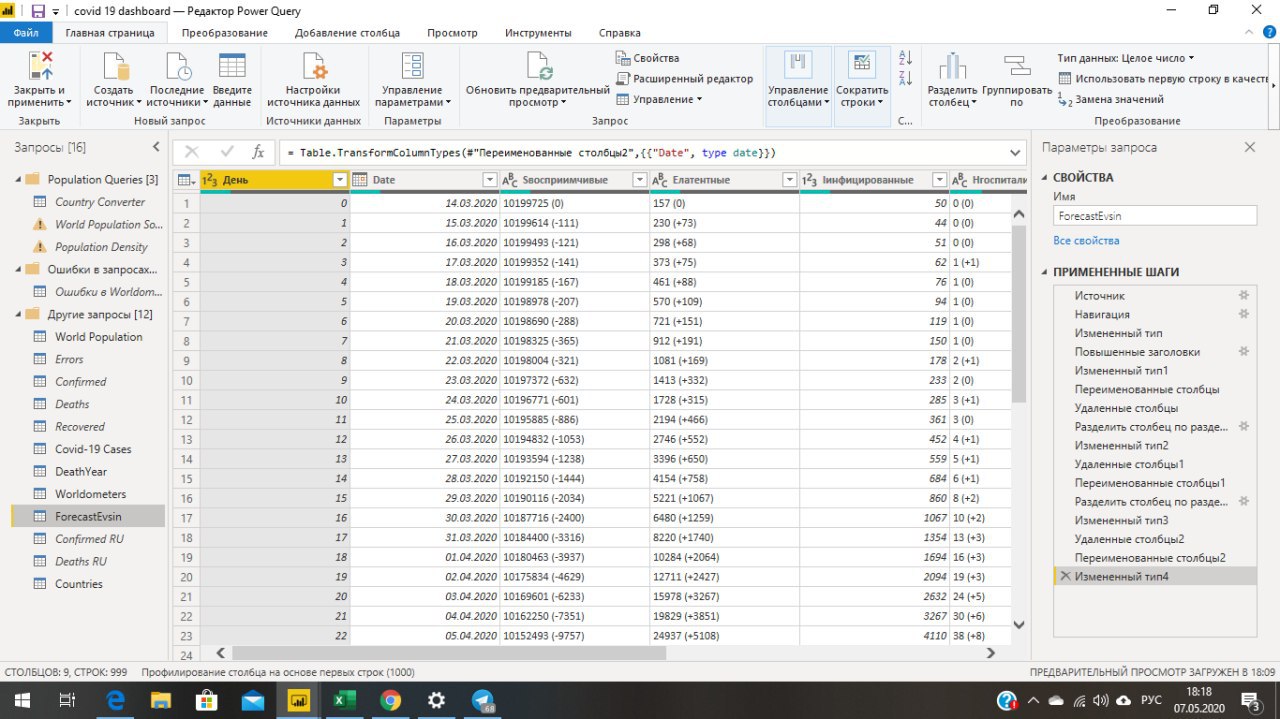Click Все свойства link
The image size is (1280, 719).
1086,241
